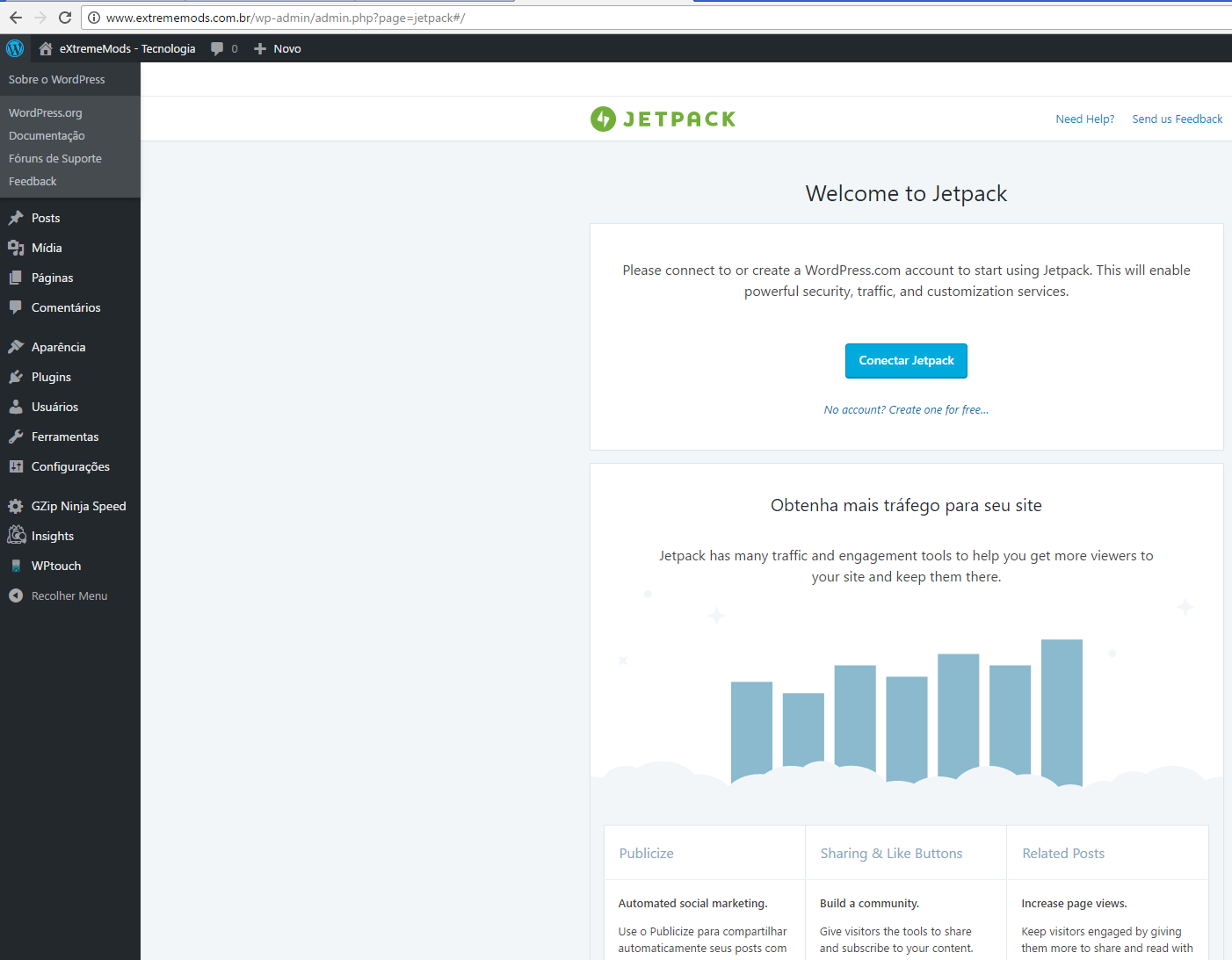Viewport: 1232px width, 960px height.
Task: Click the Configurações sliders icon
Action: (16, 466)
